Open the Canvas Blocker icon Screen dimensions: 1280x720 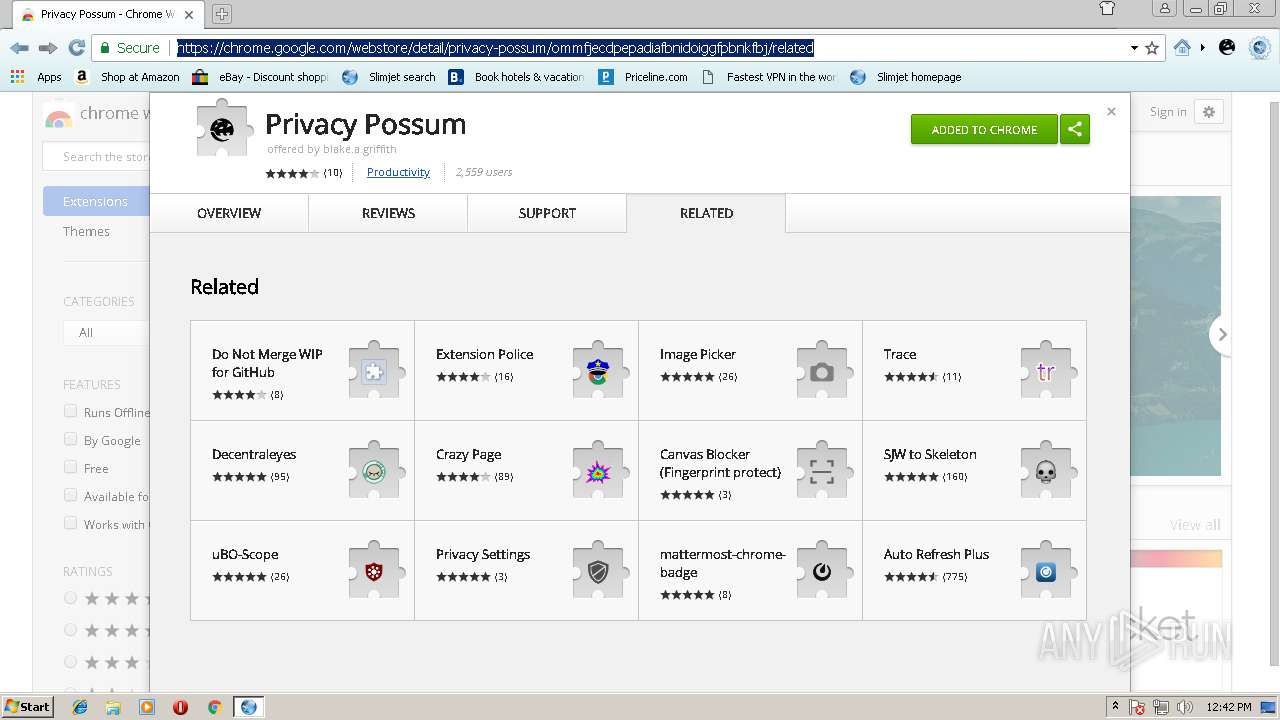(822, 471)
